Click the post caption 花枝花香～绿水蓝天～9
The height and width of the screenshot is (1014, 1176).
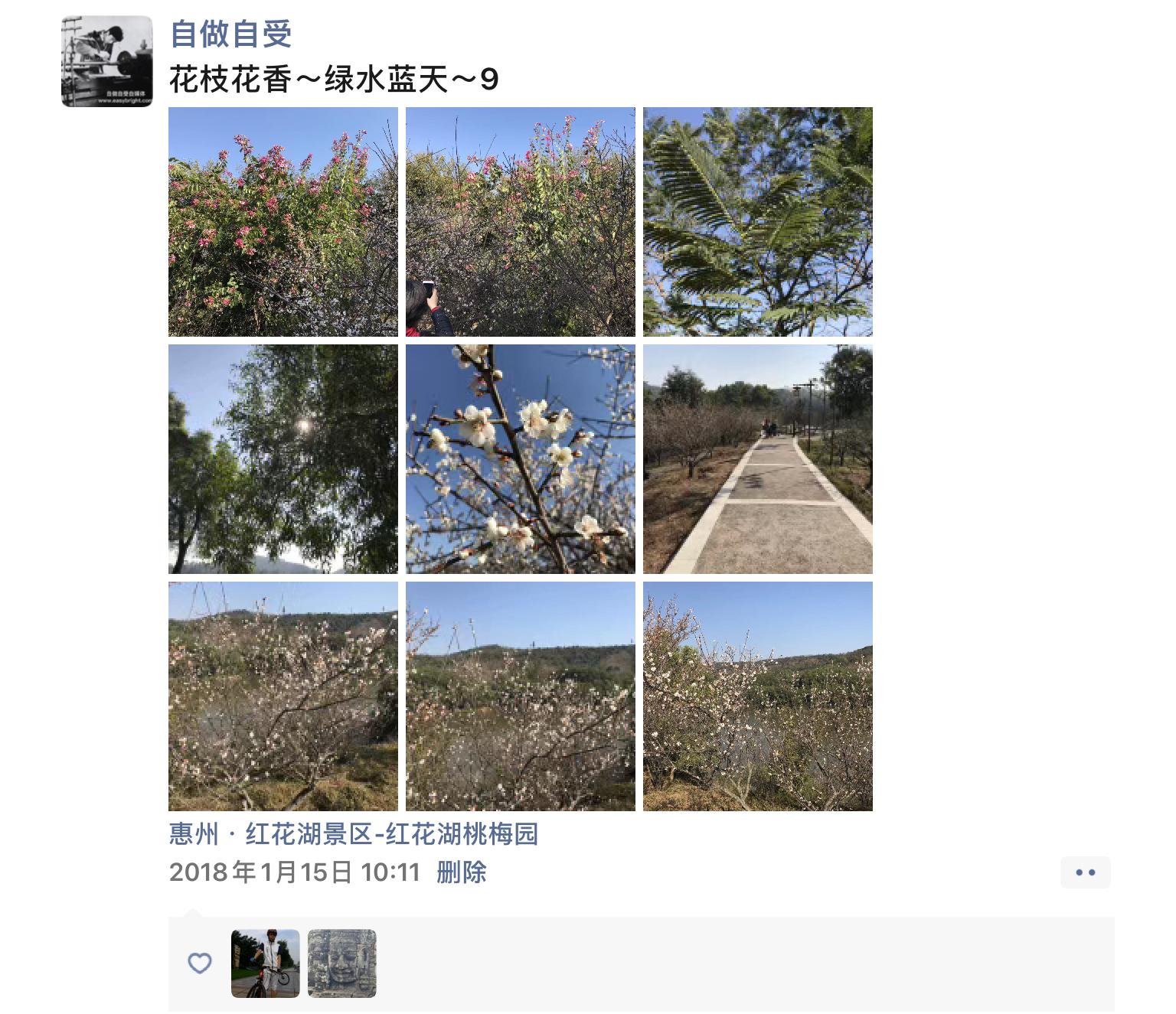tap(335, 79)
